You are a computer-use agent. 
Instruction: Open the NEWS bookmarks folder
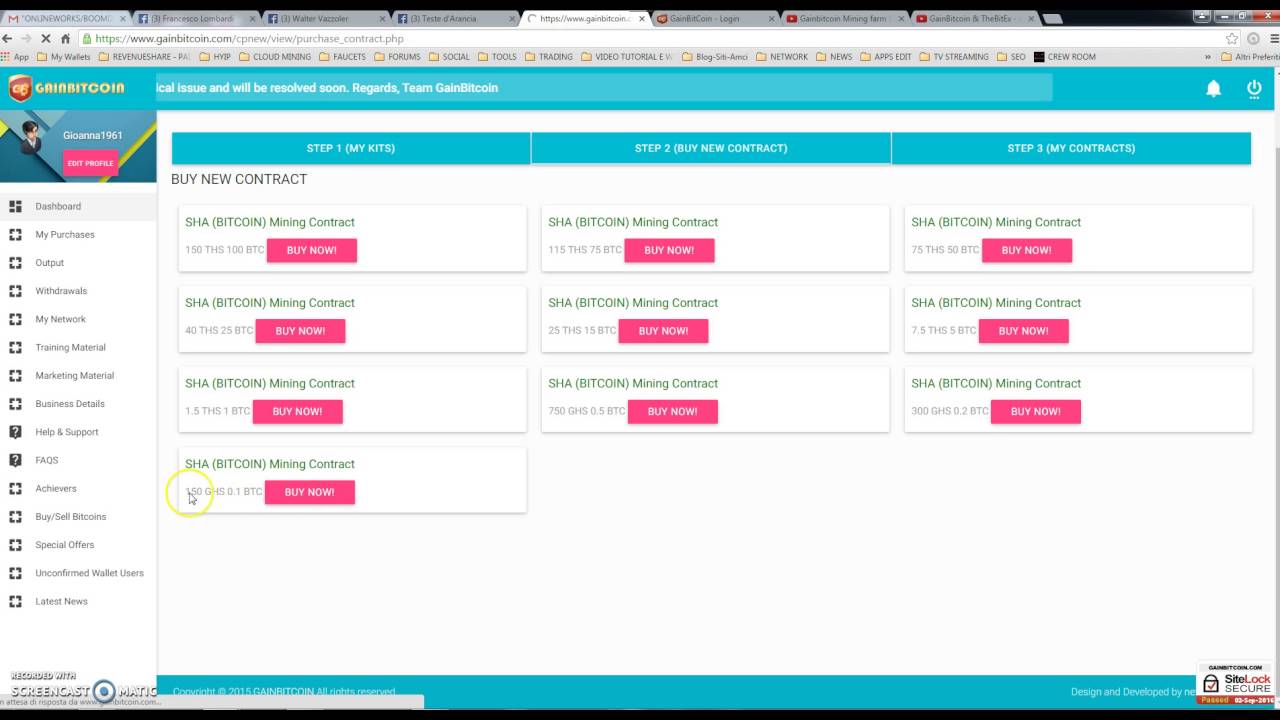point(834,57)
